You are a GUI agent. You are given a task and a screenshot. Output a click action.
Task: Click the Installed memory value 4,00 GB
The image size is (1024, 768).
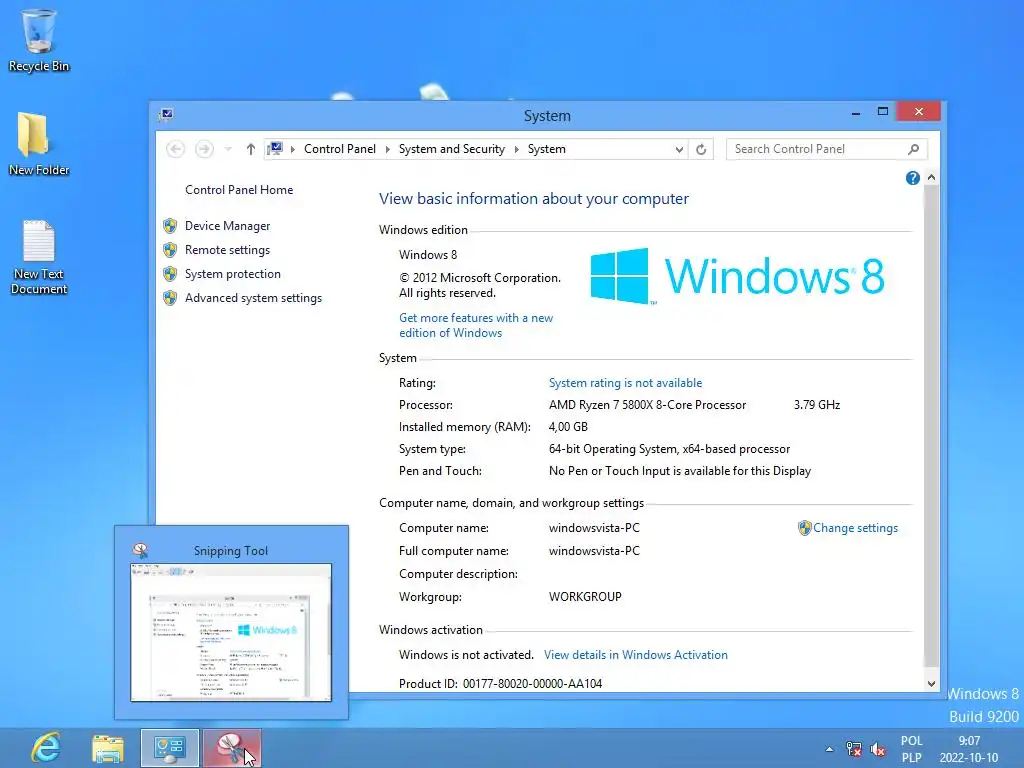[x=568, y=427]
